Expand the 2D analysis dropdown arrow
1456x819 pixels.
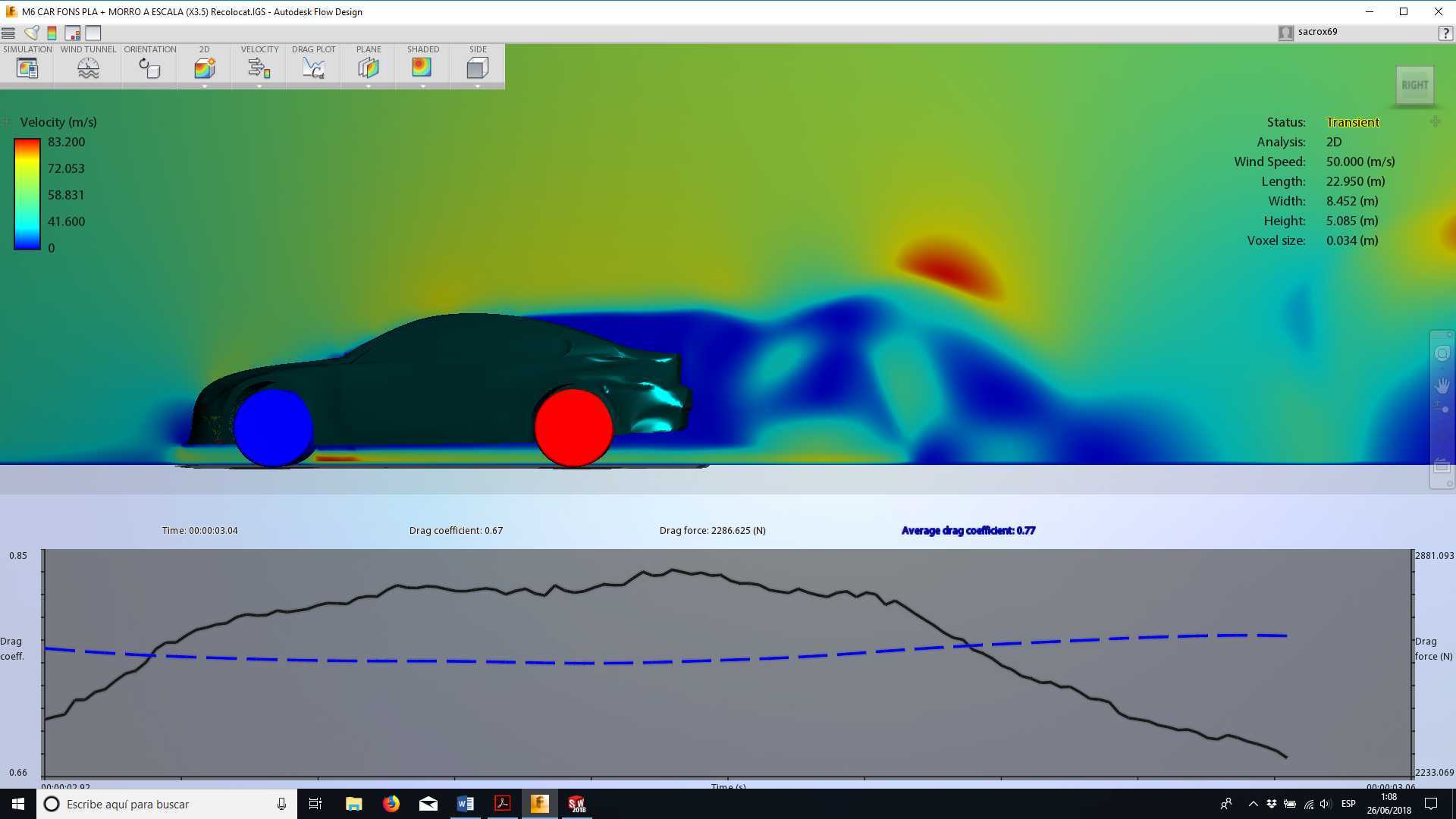[x=205, y=86]
